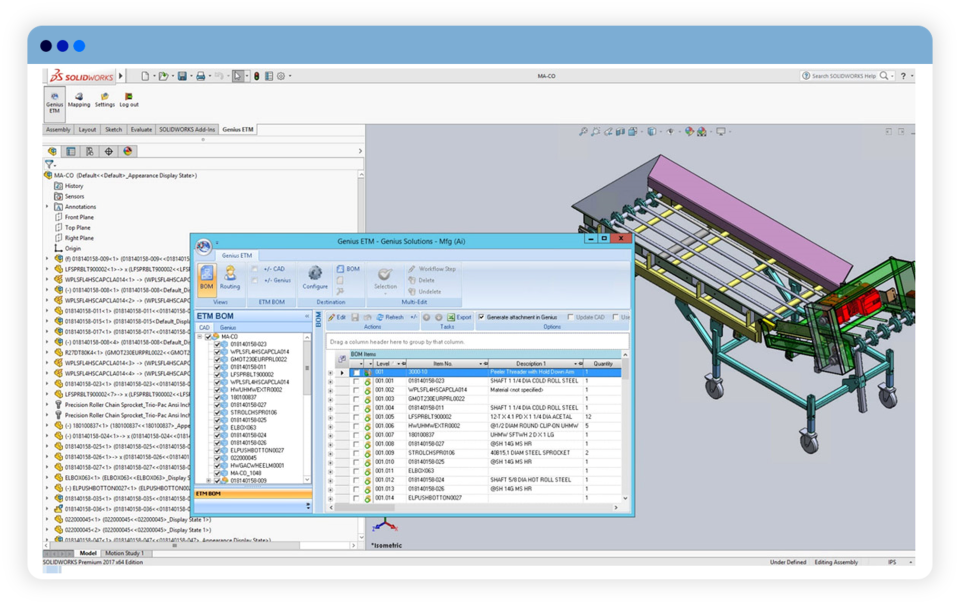Viewport: 960px width, 605px height.
Task: Collapse the MA-CO node in ETM BOM
Action: [x=200, y=337]
